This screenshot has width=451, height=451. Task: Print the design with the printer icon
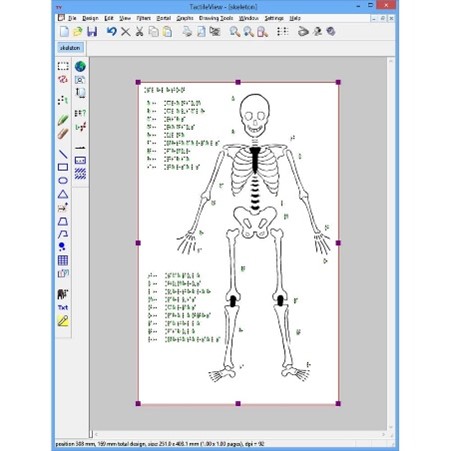point(187,32)
